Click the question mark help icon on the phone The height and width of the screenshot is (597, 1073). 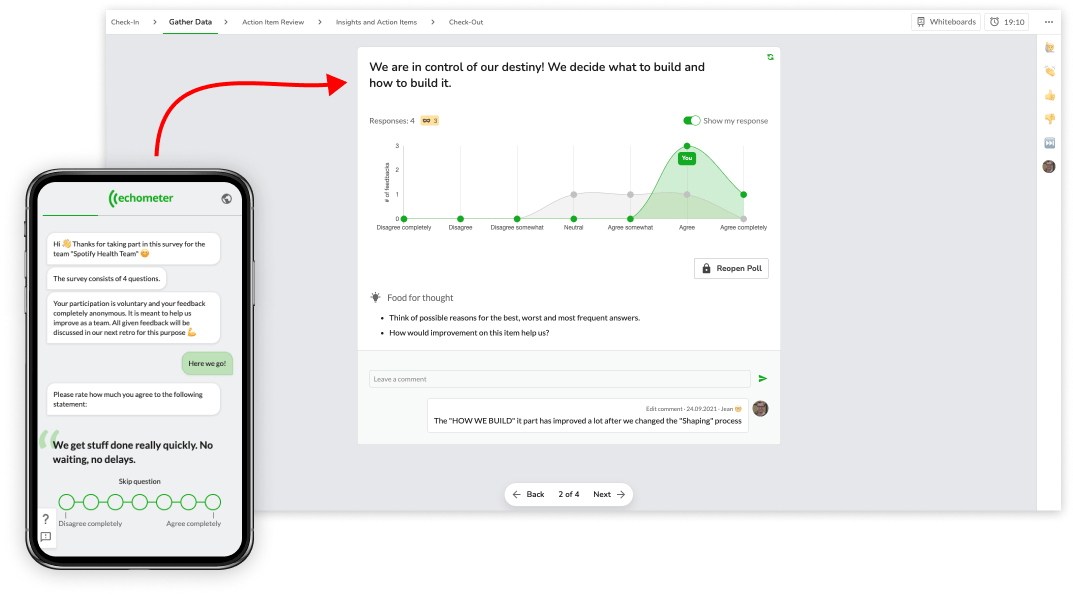pos(45,519)
